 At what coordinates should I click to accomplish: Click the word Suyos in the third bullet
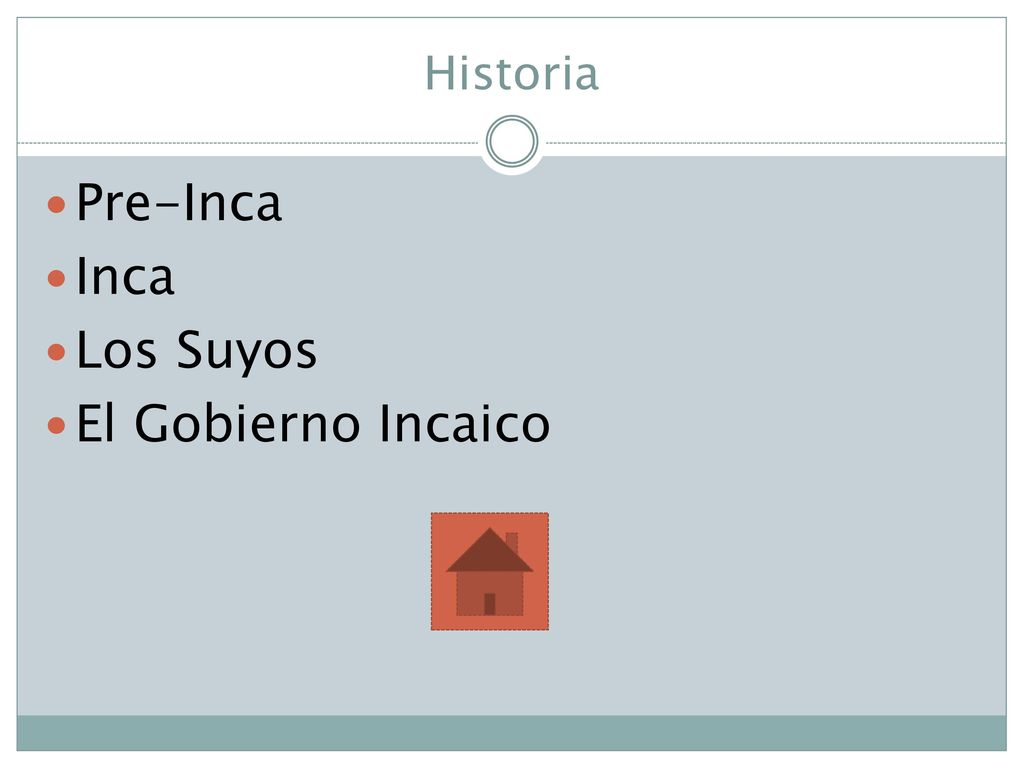[247, 351]
